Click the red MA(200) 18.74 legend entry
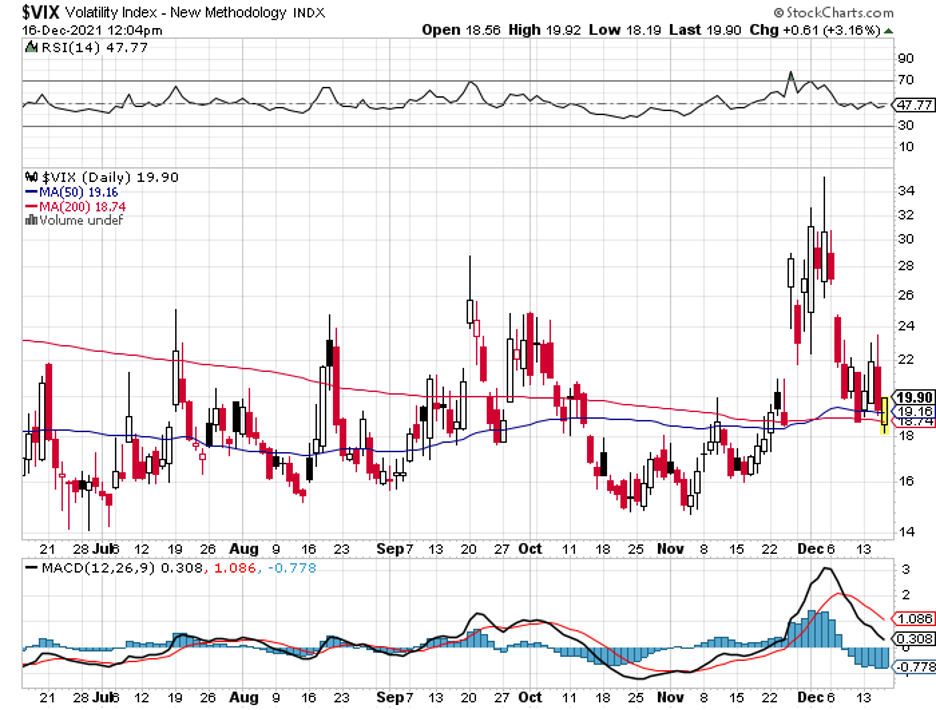Image resolution: width=936 pixels, height=710 pixels. click(75, 207)
